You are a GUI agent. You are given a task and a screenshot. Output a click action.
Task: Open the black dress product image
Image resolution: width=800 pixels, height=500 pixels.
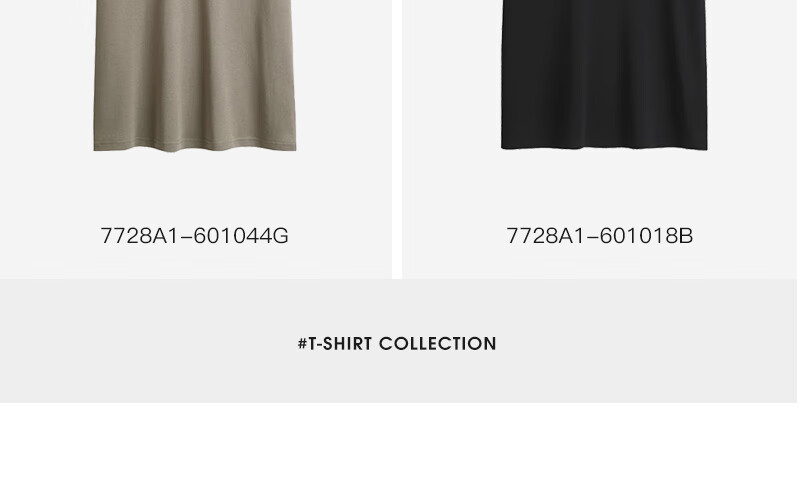tap(604, 74)
